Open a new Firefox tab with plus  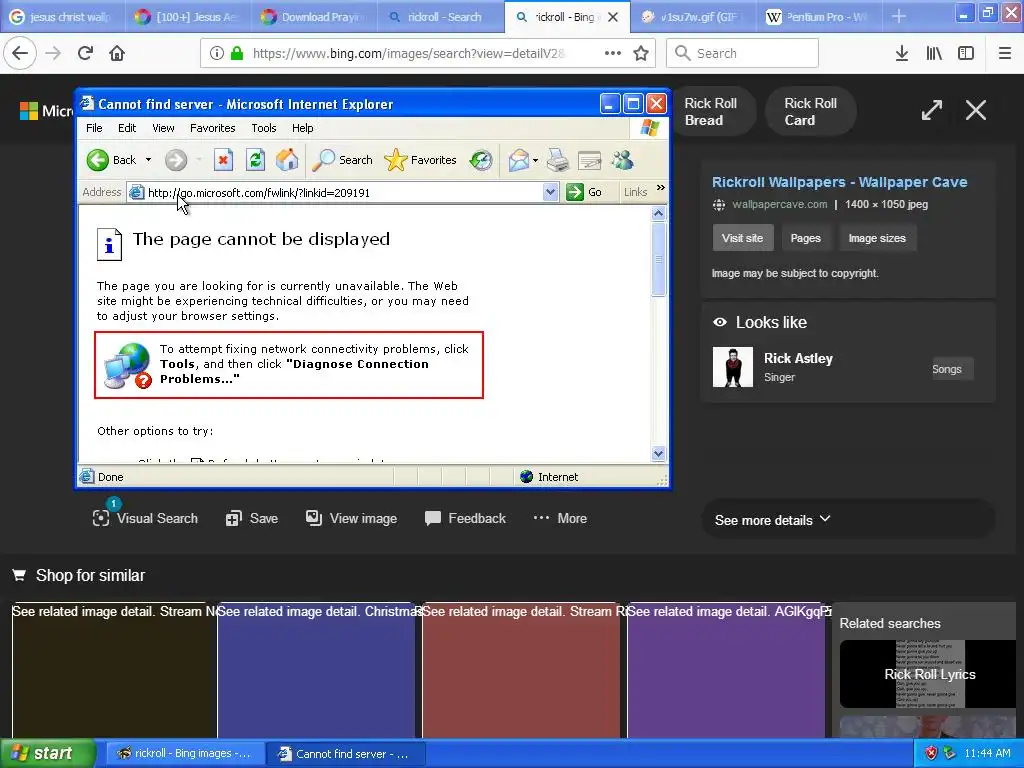[899, 16]
